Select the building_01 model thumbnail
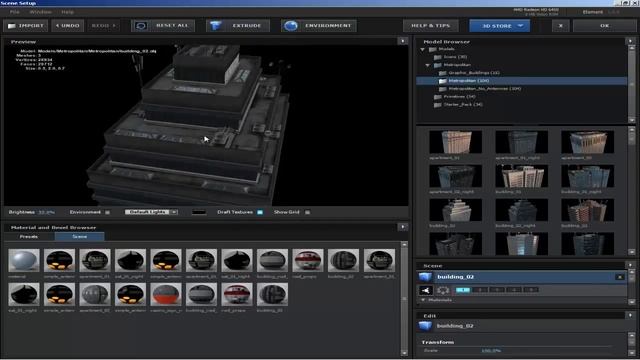The height and width of the screenshot is (360, 640). (x=522, y=176)
